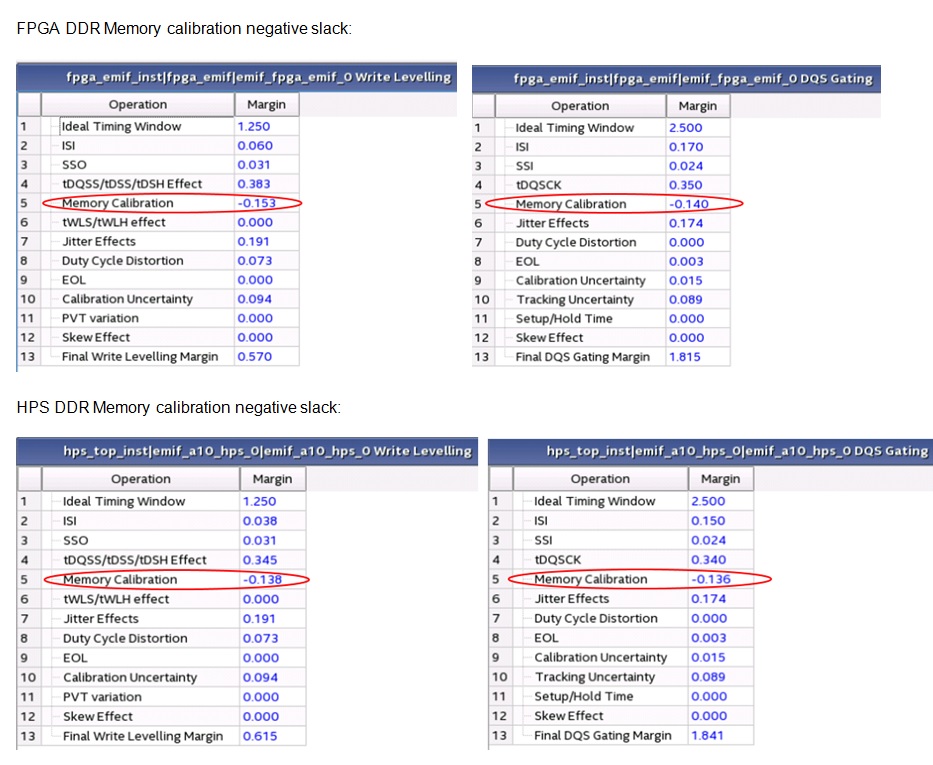Select tWLS/tWLH effect row in FPGA Write Levelling

click(x=158, y=222)
